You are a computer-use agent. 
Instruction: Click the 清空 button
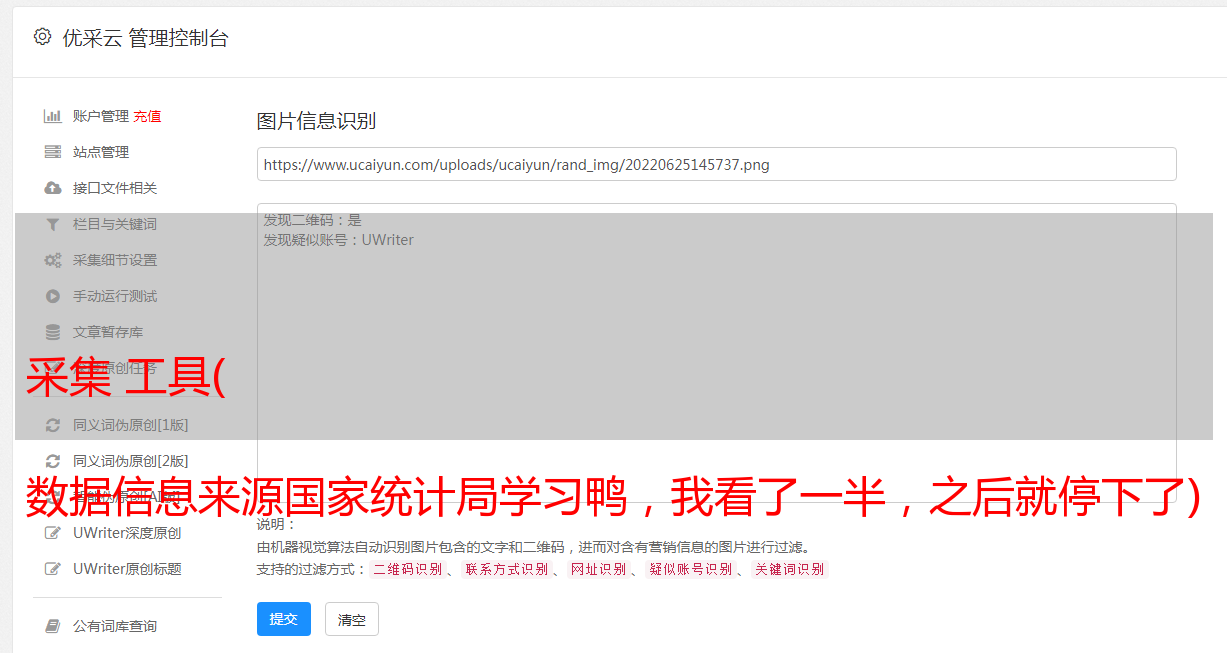[x=352, y=619]
